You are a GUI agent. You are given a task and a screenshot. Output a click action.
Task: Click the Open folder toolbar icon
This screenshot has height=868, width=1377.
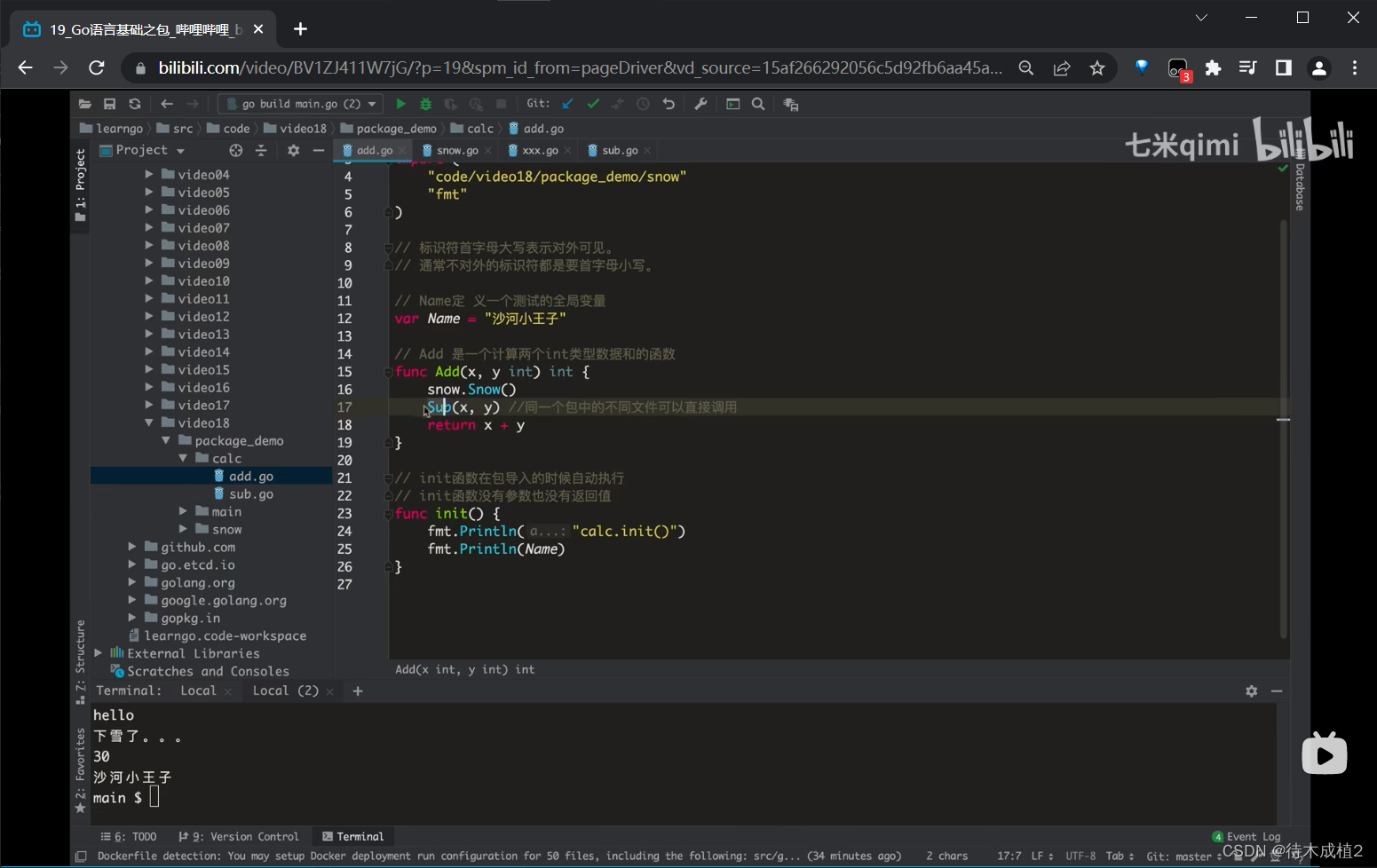pos(85,104)
